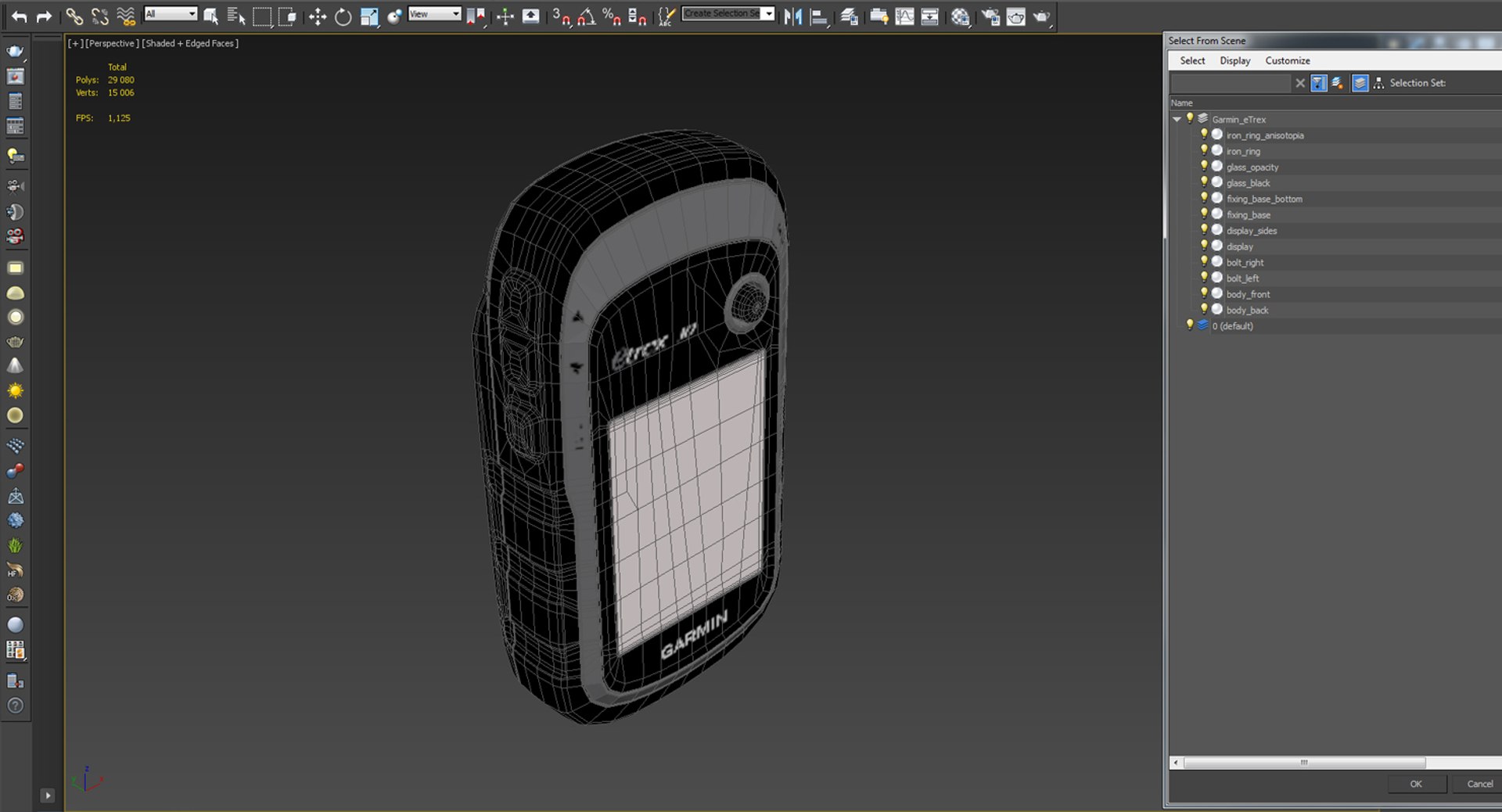This screenshot has width=1502, height=812.
Task: Toggle the light bulb visibility for fixing_base
Action: click(x=1205, y=214)
